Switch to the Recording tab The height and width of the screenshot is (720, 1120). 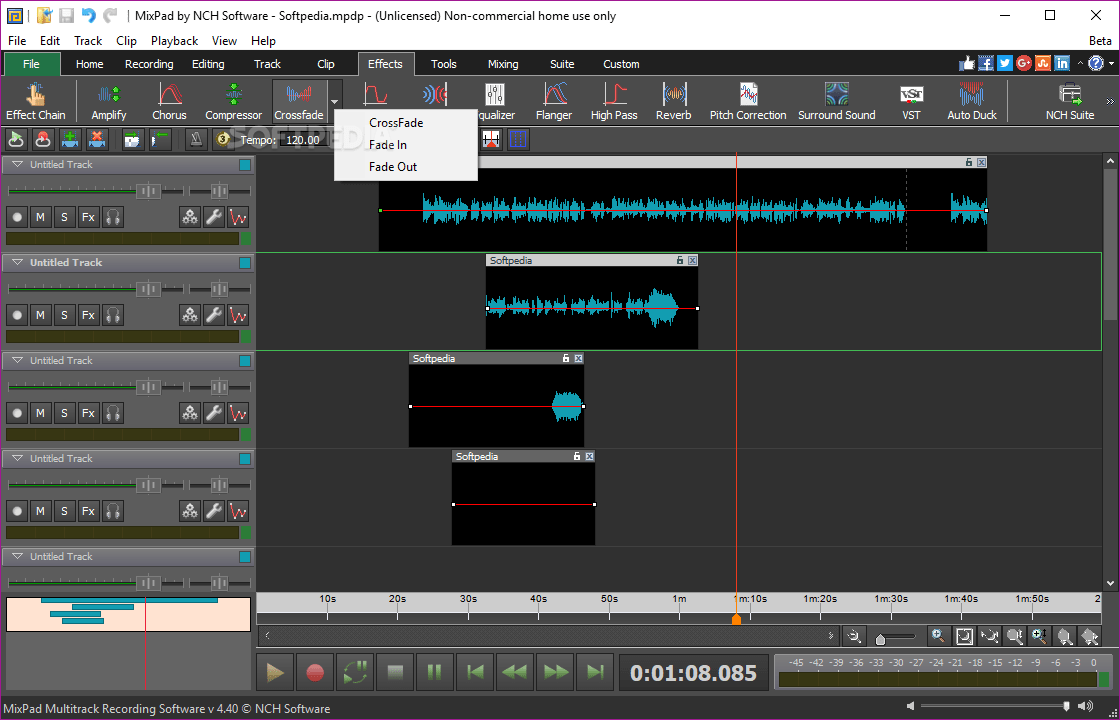(x=149, y=64)
